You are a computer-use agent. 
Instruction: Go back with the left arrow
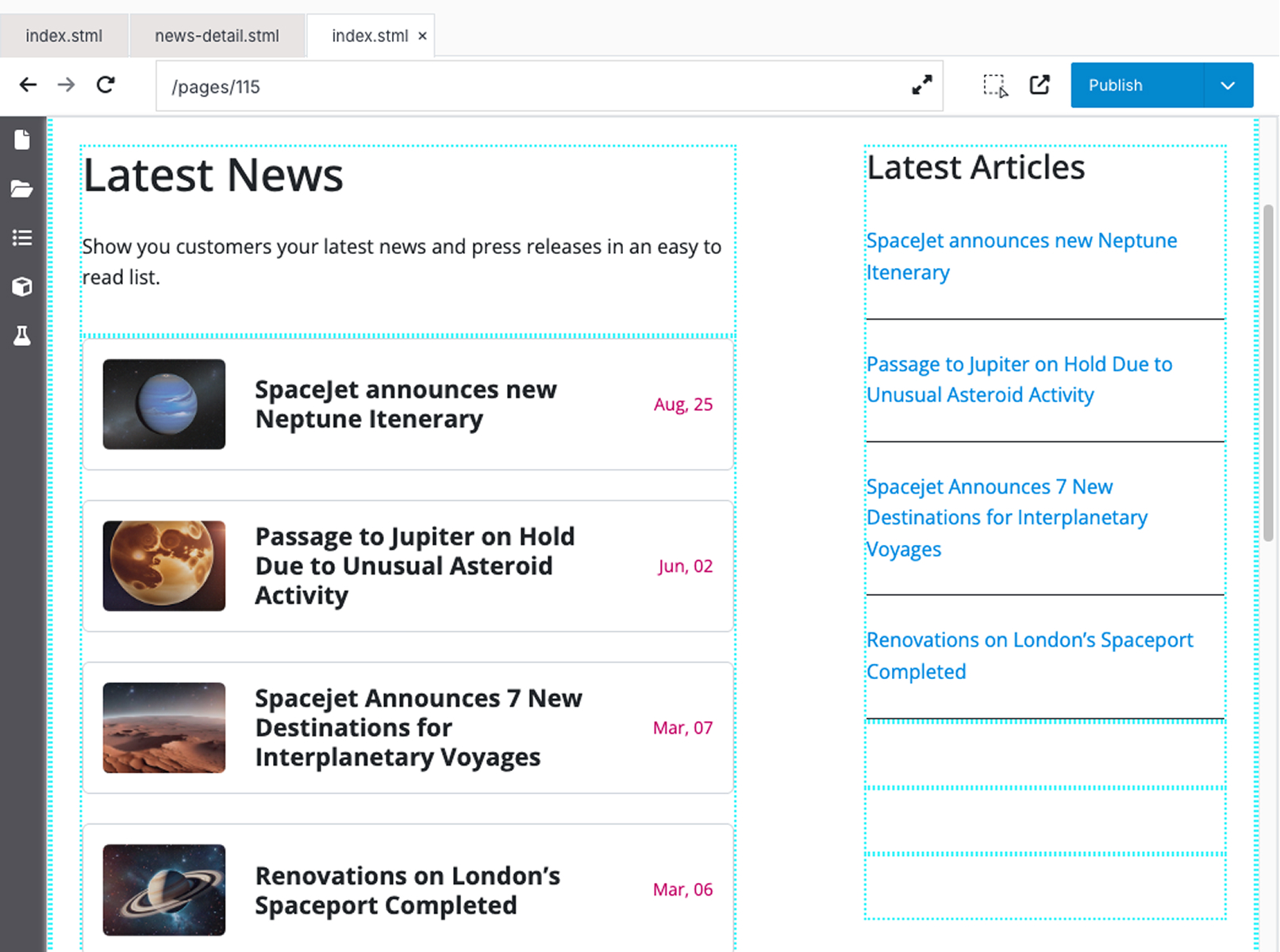click(x=28, y=85)
